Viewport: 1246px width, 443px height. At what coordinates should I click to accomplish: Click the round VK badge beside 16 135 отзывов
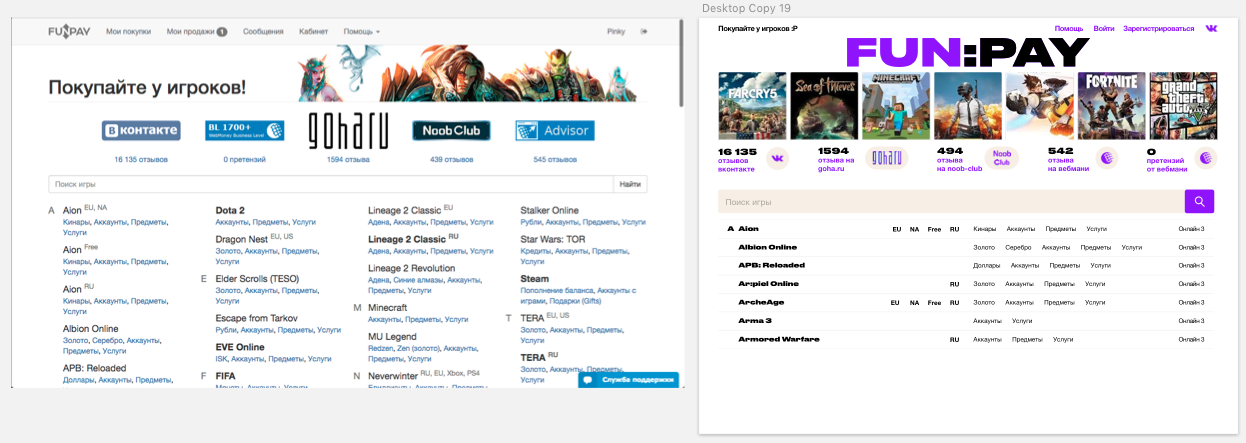777,158
